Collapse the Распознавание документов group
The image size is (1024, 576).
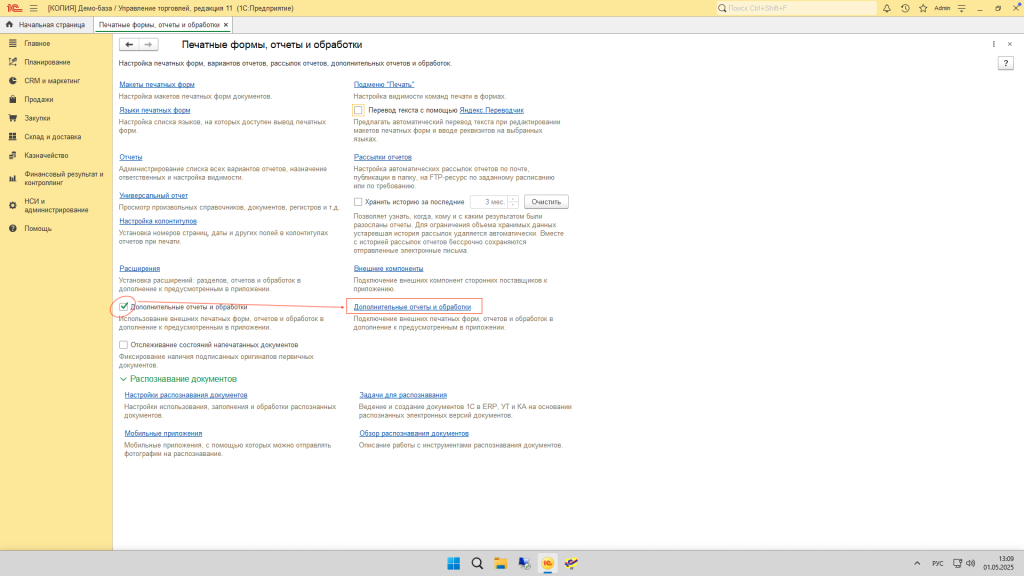123,379
